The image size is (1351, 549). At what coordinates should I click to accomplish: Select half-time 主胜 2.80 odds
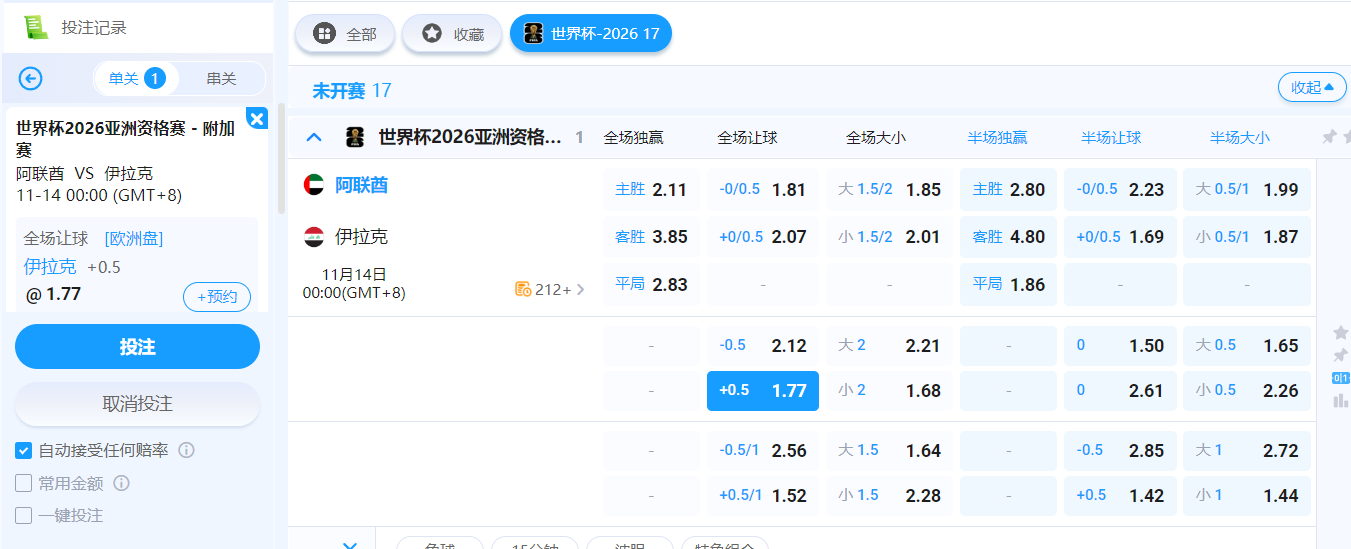point(1008,189)
